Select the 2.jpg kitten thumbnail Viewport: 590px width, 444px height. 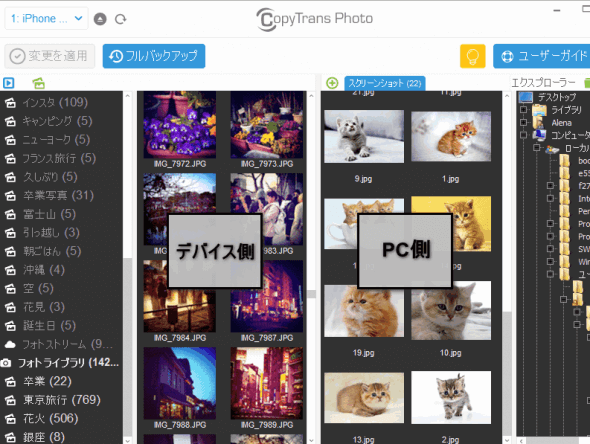tap(451, 397)
